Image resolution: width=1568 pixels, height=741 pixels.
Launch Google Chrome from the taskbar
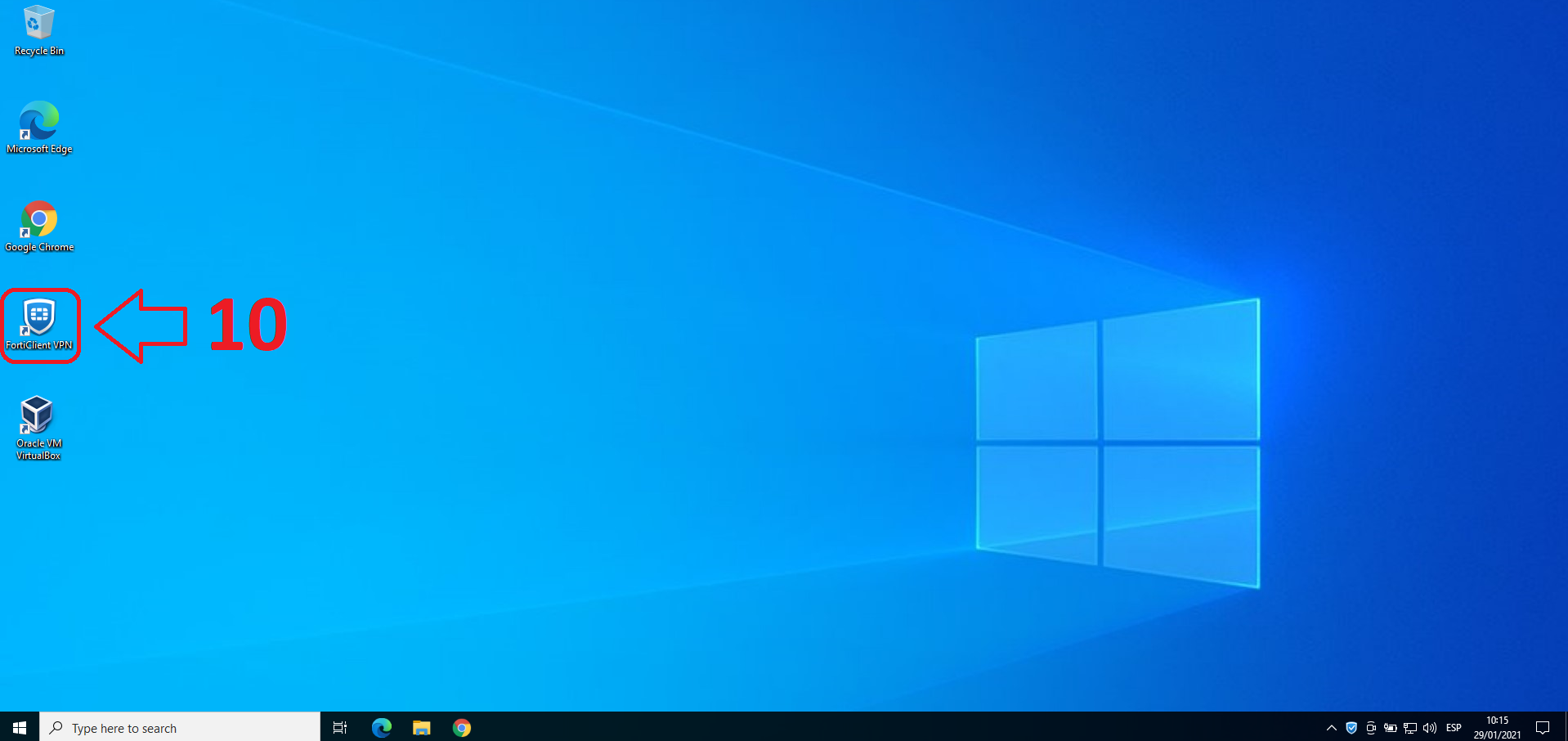(462, 727)
